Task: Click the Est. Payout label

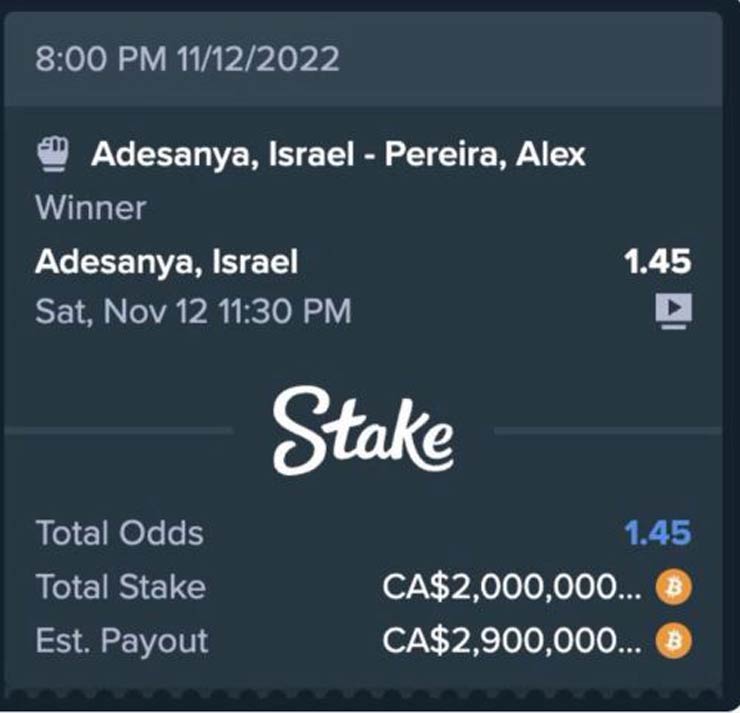Action: click(x=122, y=641)
